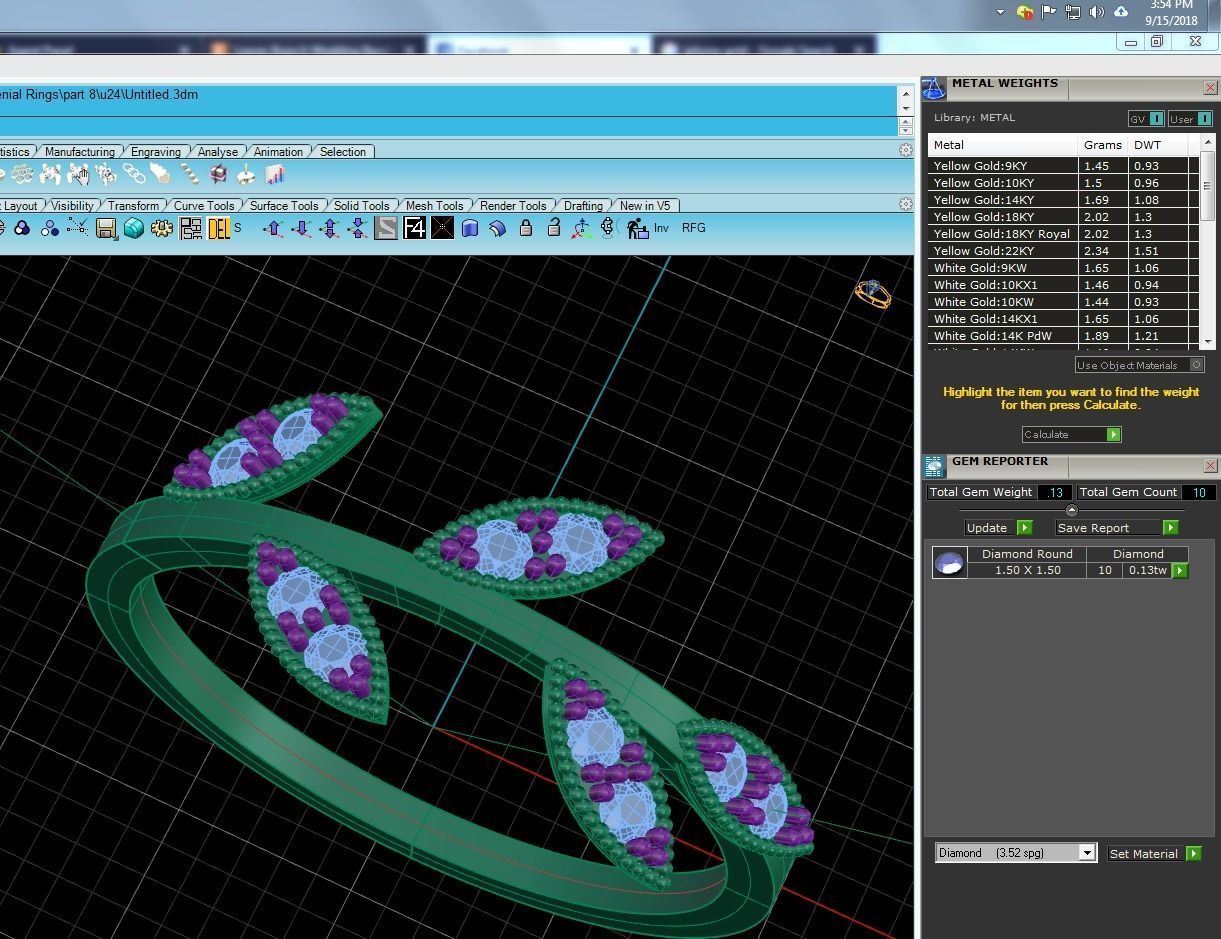
Task: Click the yellow DEL icon
Action: (219, 229)
